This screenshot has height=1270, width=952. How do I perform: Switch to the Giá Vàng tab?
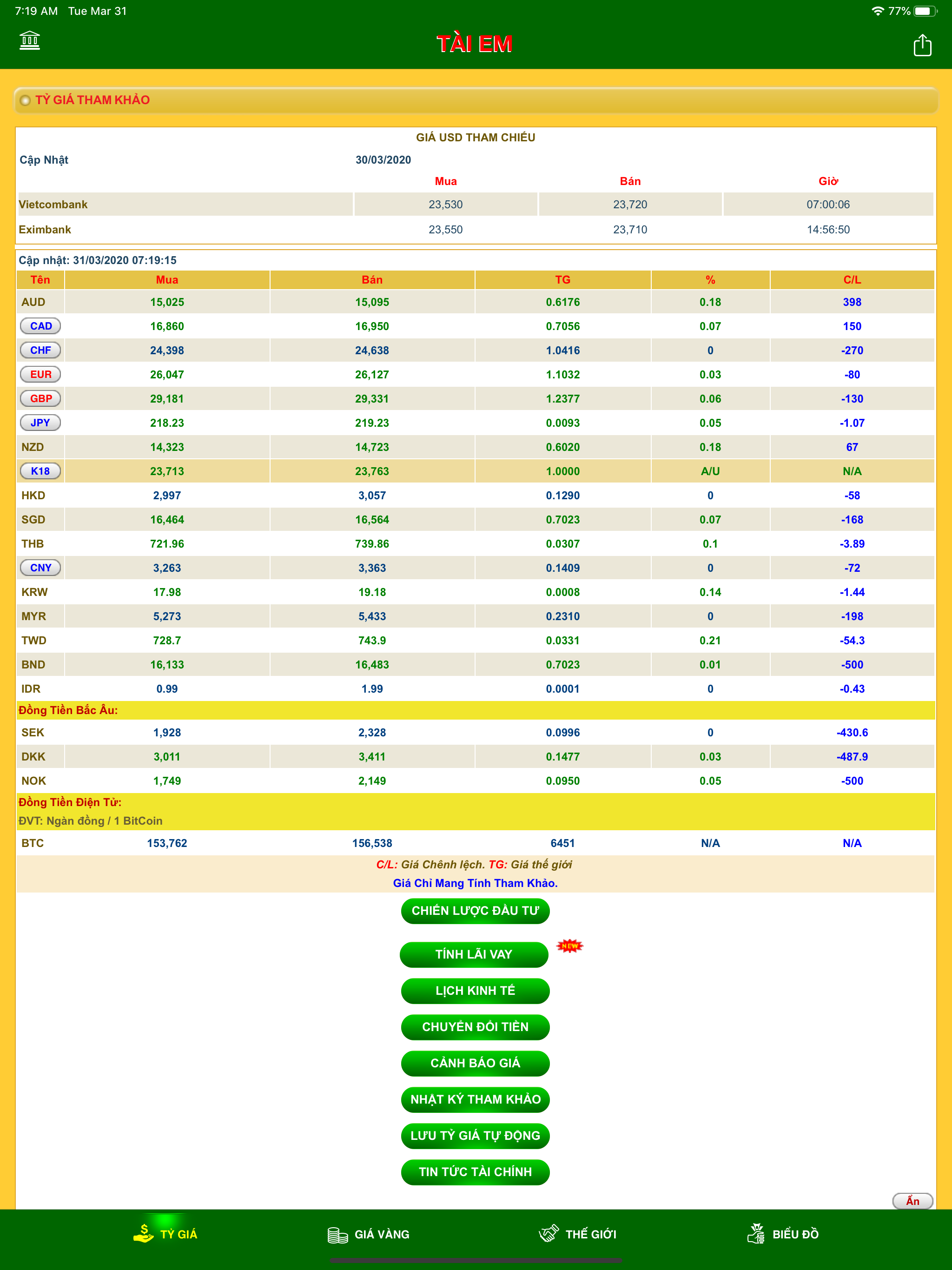[369, 1234]
